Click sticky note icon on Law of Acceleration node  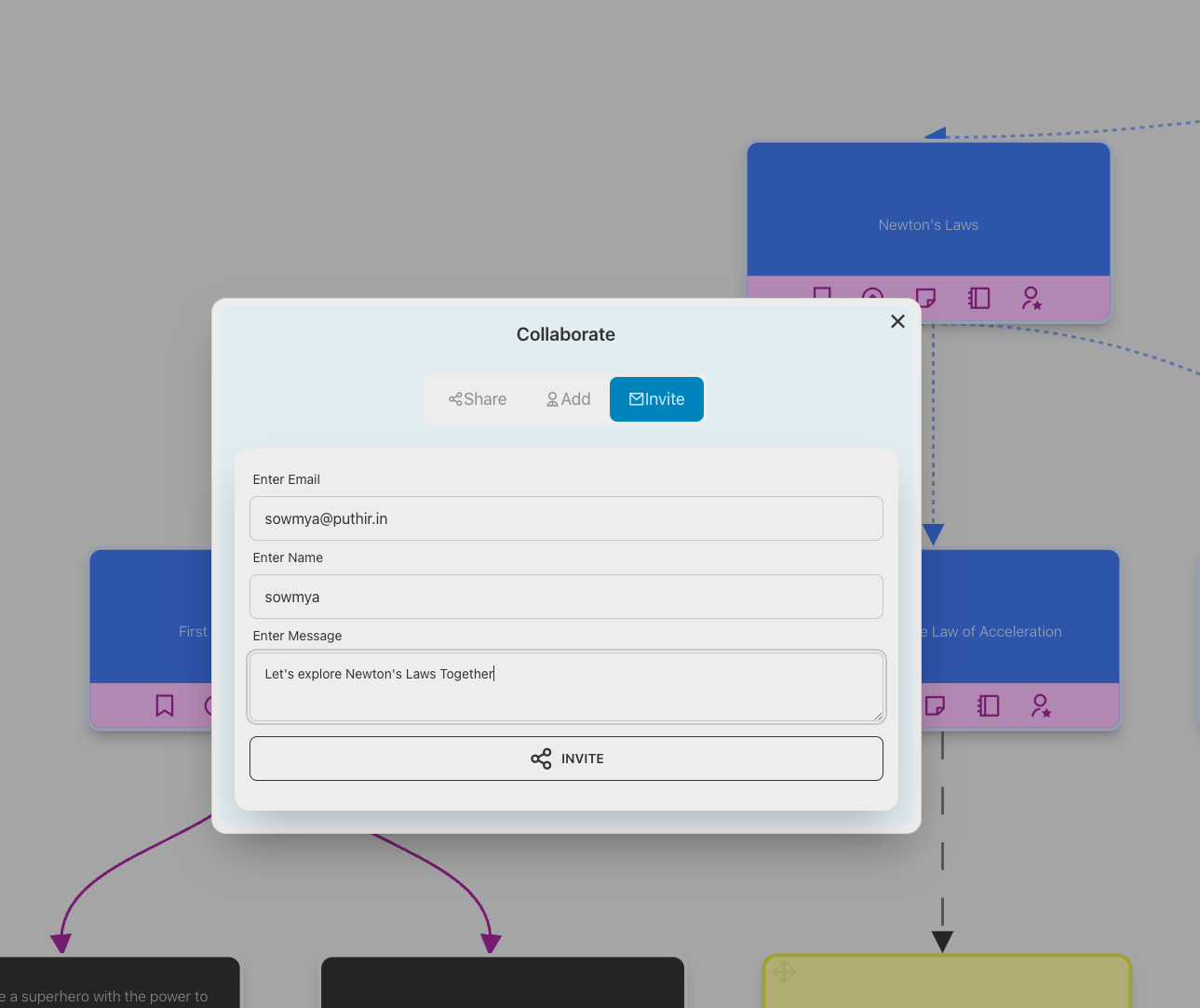click(x=936, y=706)
